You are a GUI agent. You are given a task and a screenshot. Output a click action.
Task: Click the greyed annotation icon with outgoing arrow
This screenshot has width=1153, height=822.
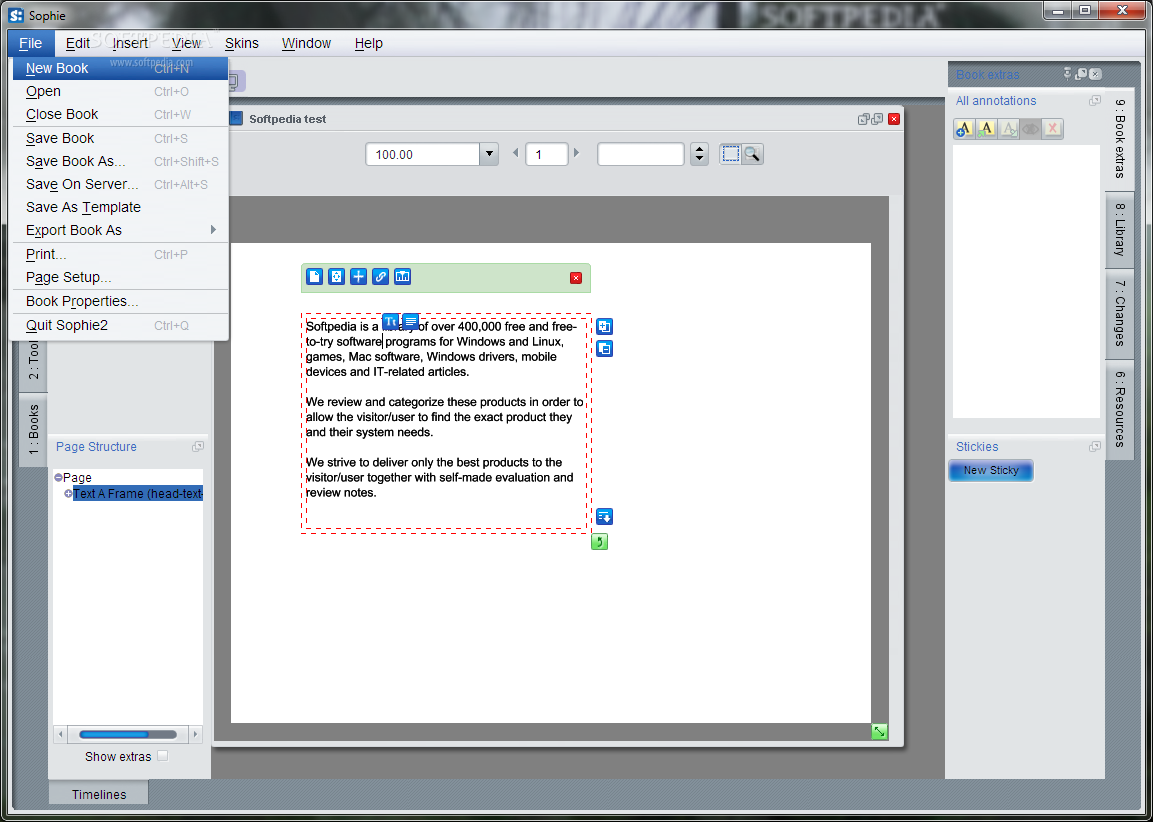[1008, 129]
